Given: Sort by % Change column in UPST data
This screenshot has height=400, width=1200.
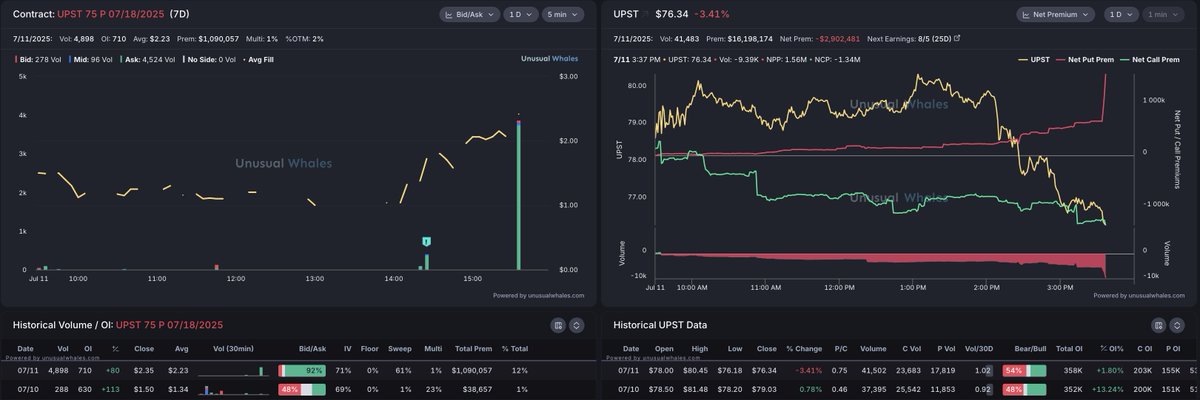Looking at the screenshot, I should tap(802, 348).
